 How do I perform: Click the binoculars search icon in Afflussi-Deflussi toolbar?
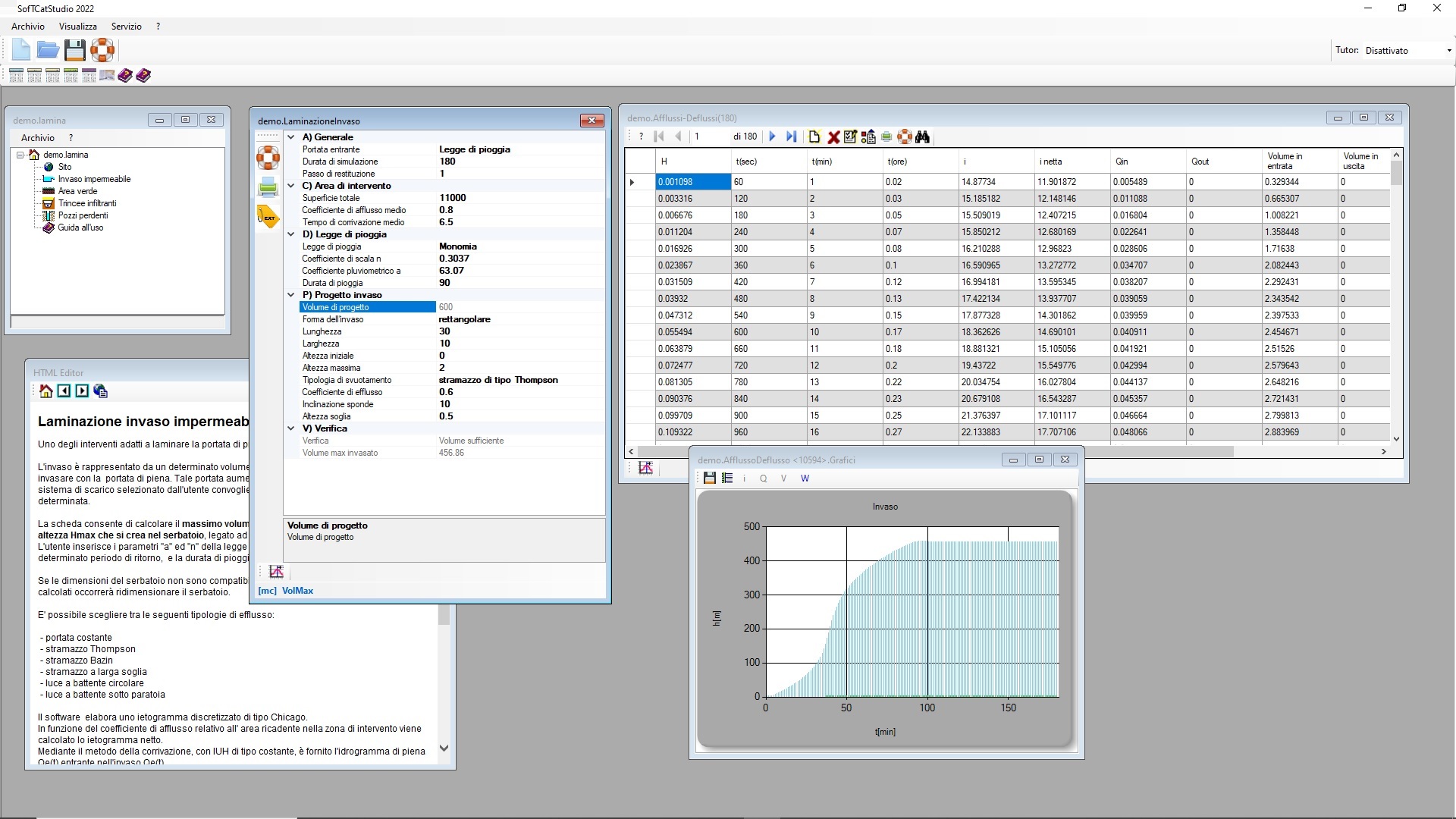click(x=922, y=136)
